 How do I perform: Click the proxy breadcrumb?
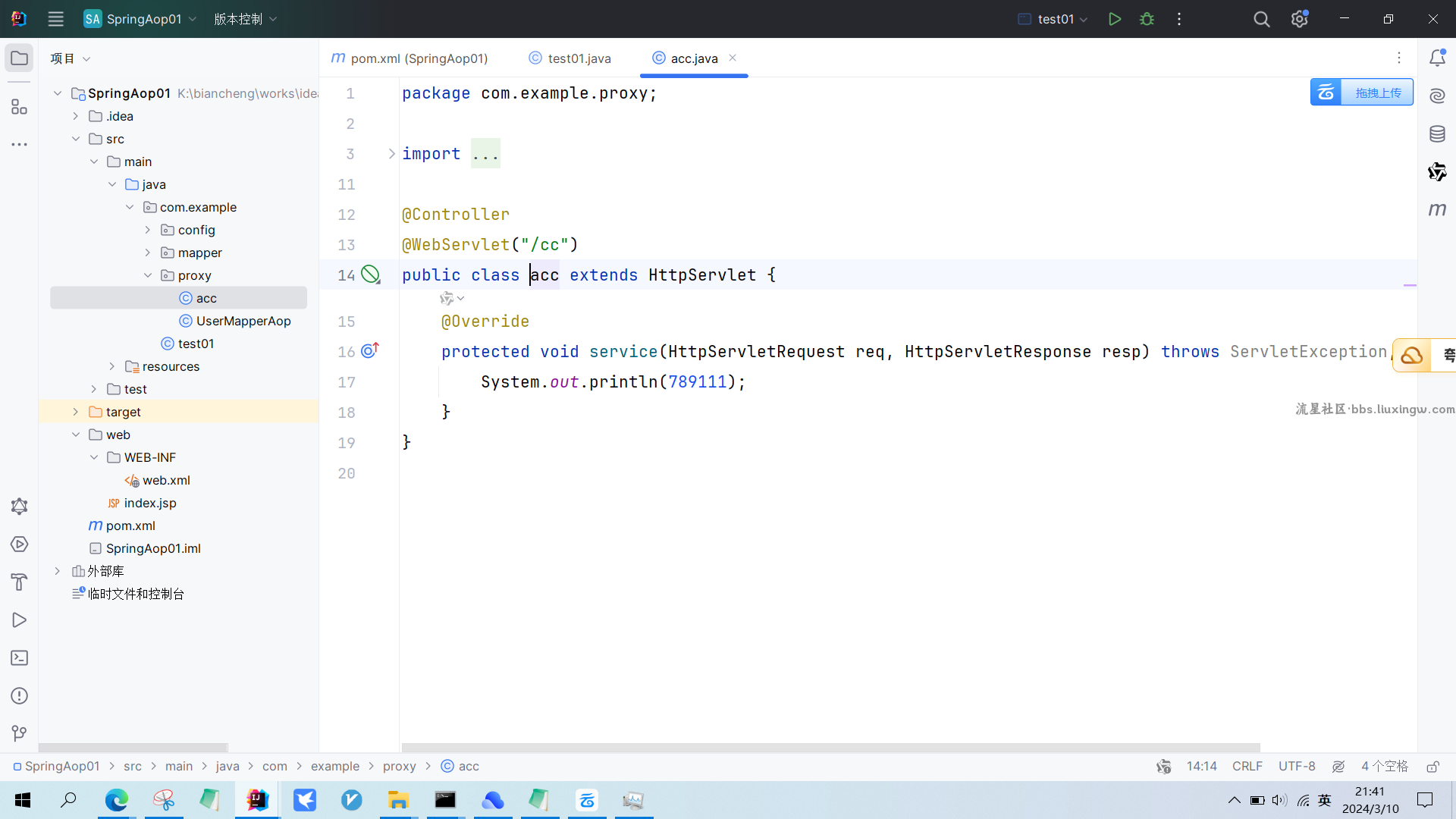coord(400,767)
